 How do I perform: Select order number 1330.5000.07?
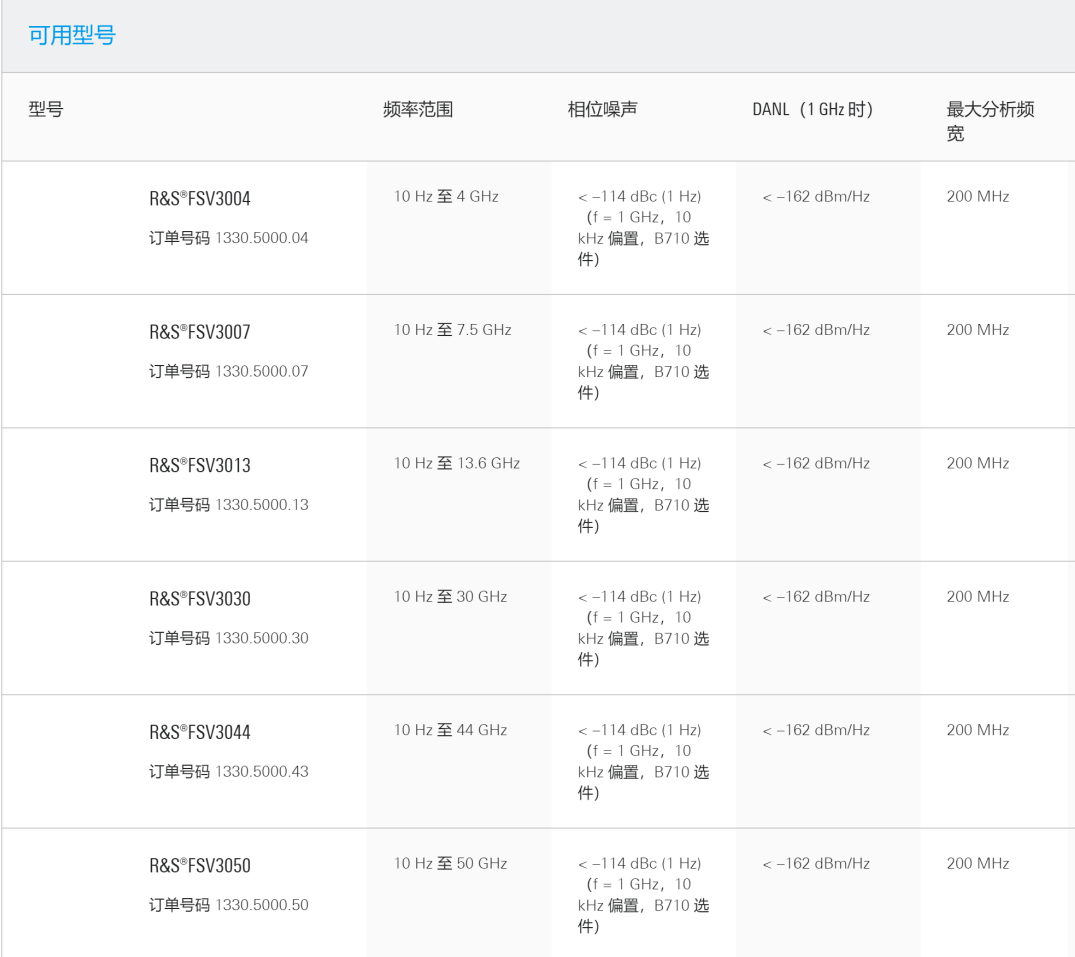click(262, 372)
